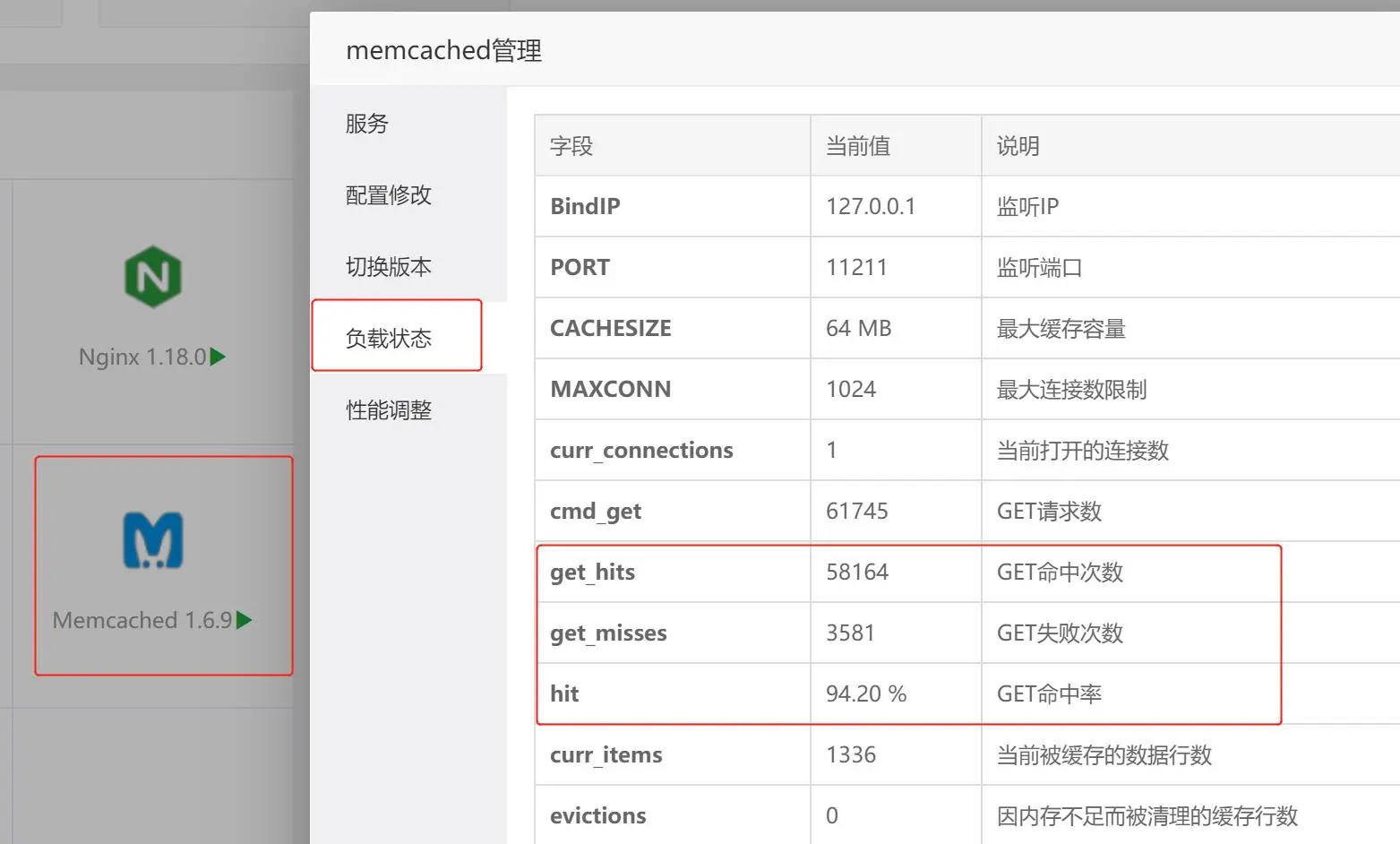
Task: Click the 94.20 % value
Action: click(866, 693)
